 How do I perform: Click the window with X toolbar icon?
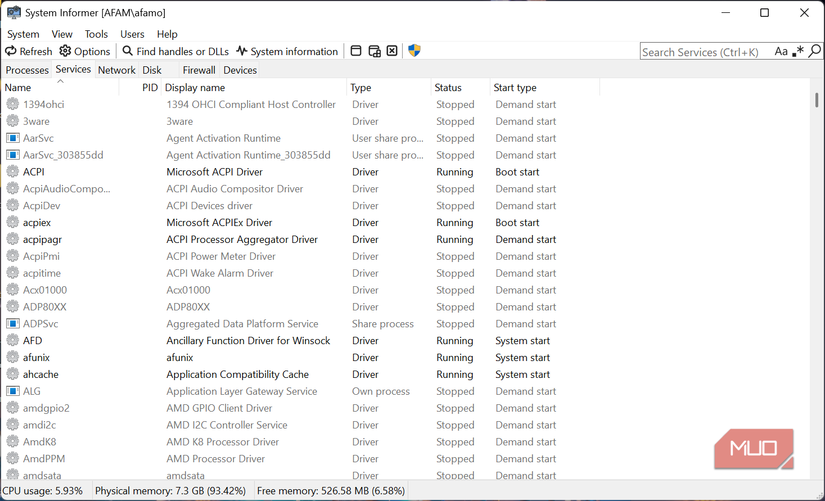tap(392, 51)
